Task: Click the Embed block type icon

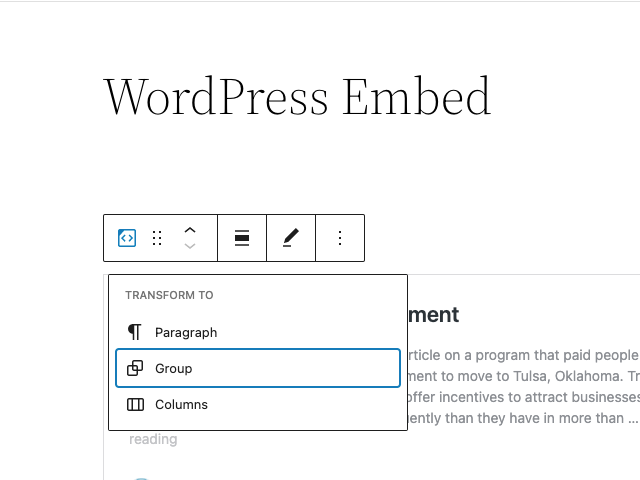Action: [127, 238]
